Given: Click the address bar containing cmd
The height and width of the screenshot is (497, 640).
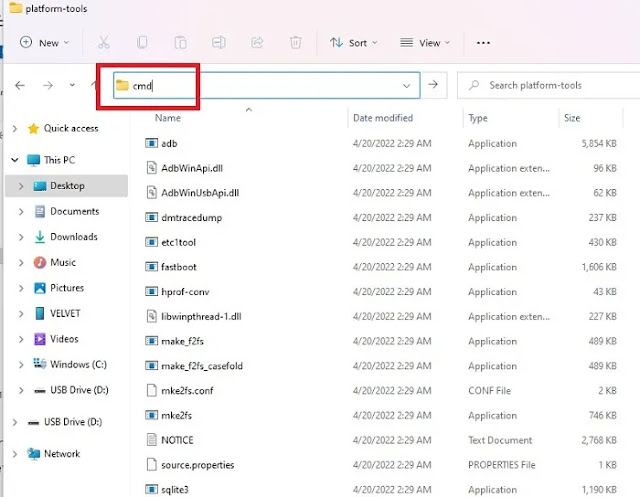Looking at the screenshot, I should click(267, 85).
